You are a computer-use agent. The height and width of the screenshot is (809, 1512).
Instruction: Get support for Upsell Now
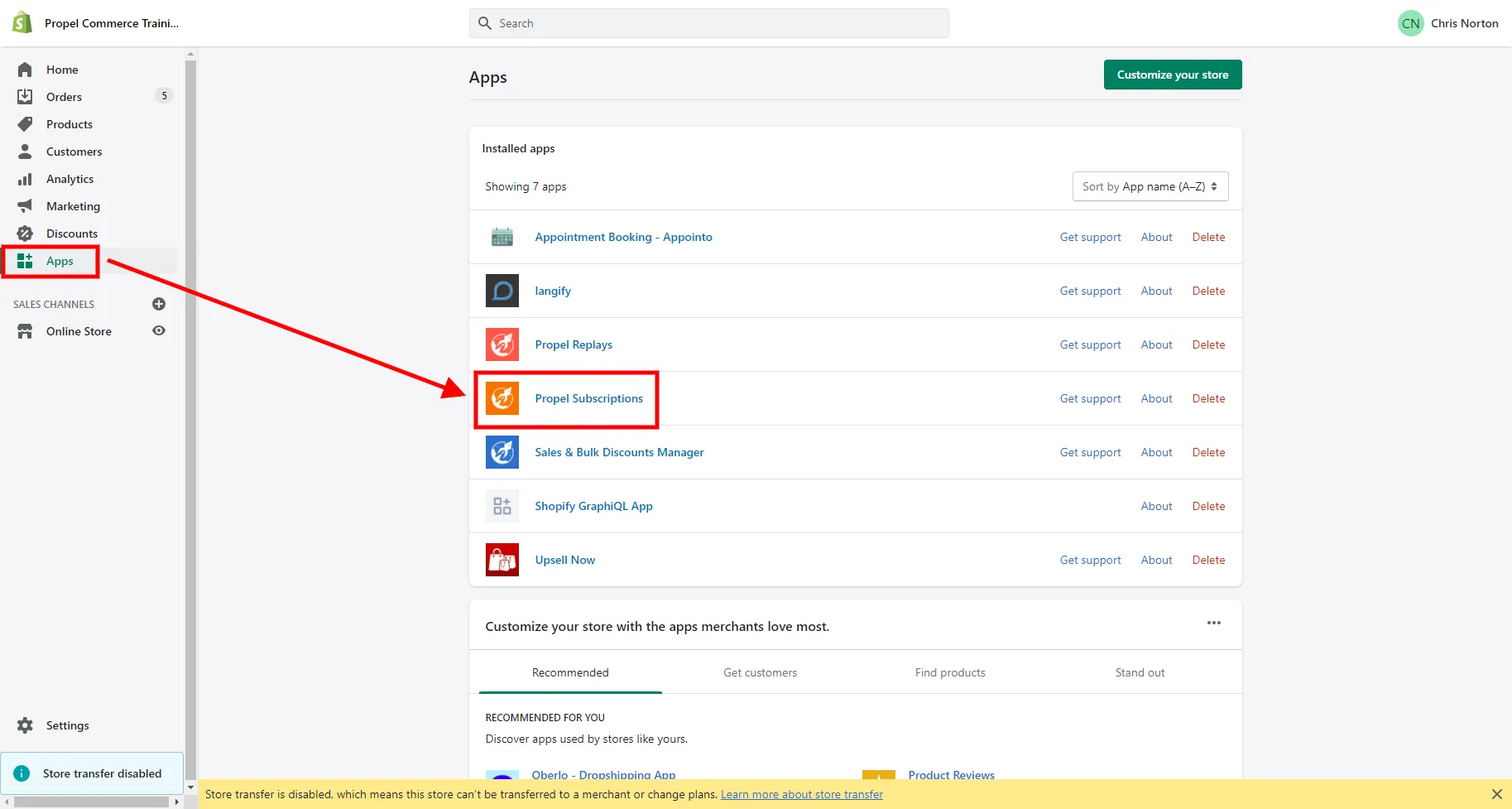coord(1090,560)
